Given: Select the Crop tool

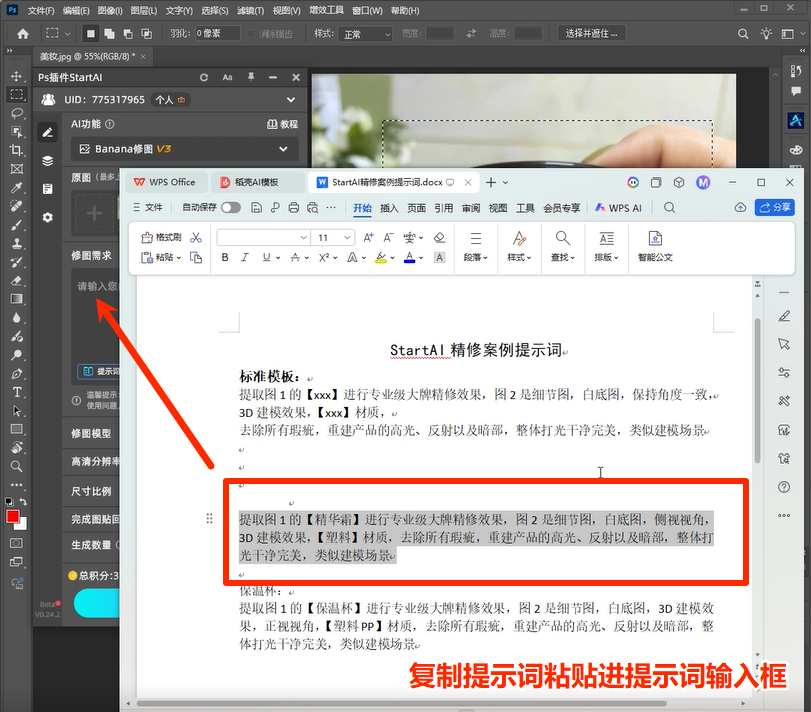Looking at the screenshot, I should pos(17,150).
